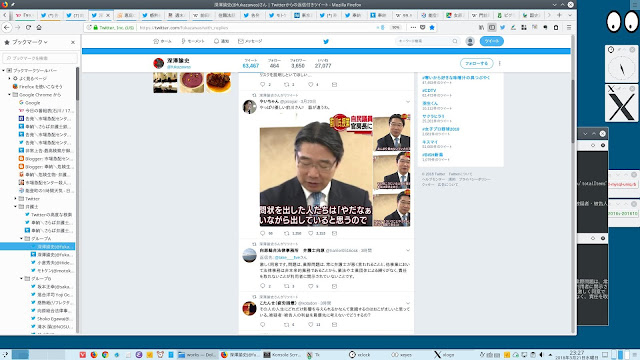
Task: Open the 通知 notifications tab
Action: [x=221, y=41]
